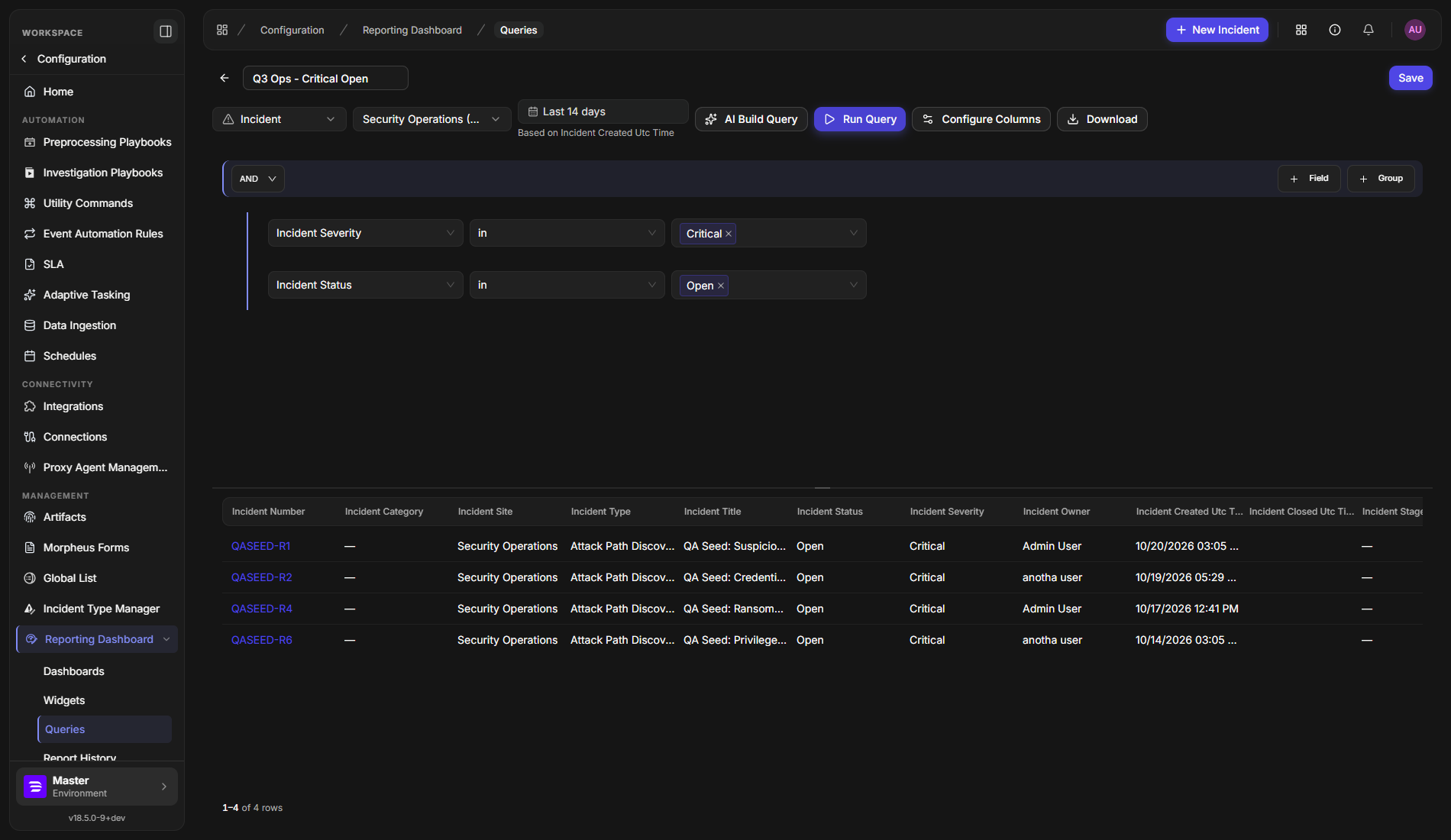This screenshot has width=1451, height=840.
Task: Open Proxy Agent Management from sidebar
Action: coord(97,467)
